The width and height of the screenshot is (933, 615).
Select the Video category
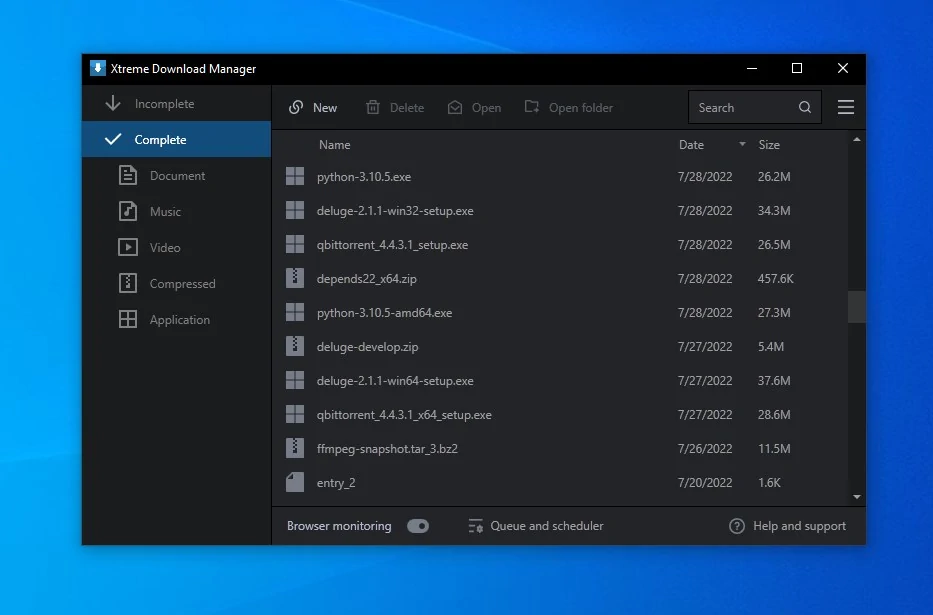click(166, 247)
